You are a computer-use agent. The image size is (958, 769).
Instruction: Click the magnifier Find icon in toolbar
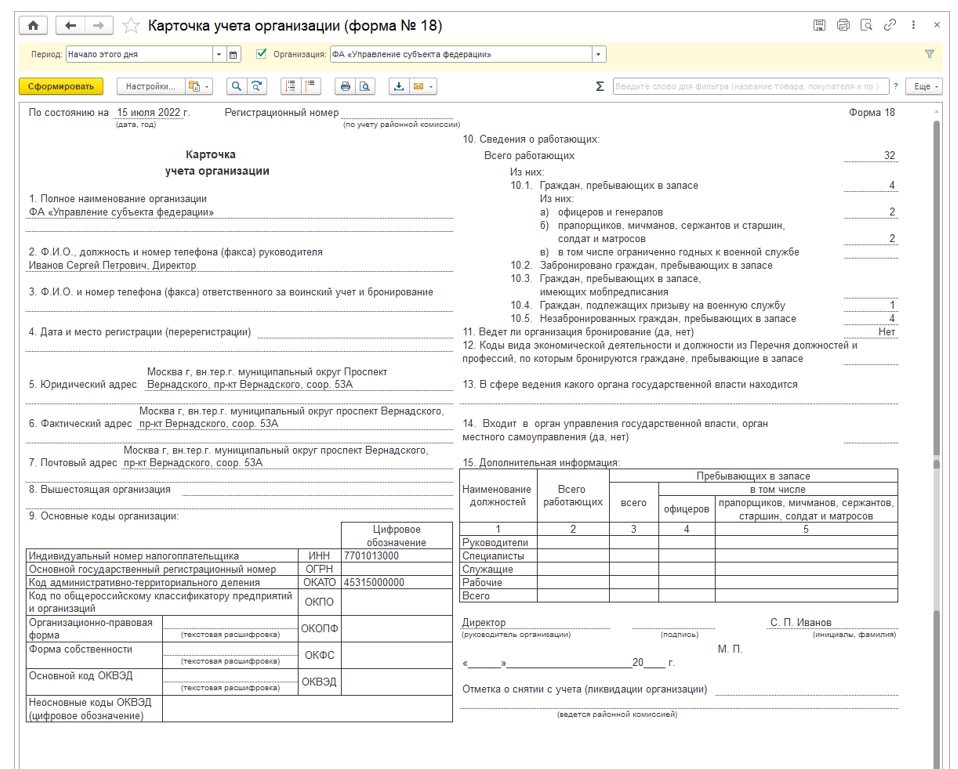click(x=237, y=87)
